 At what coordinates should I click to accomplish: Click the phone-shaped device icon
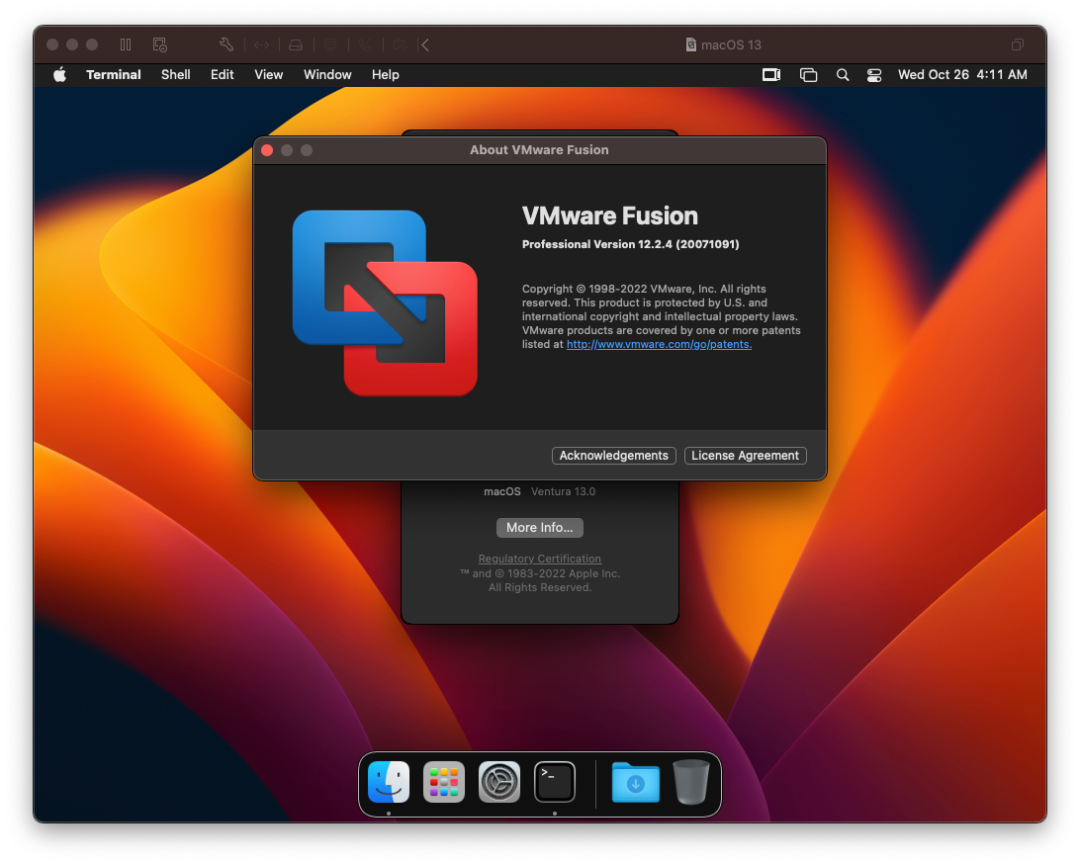pos(365,45)
